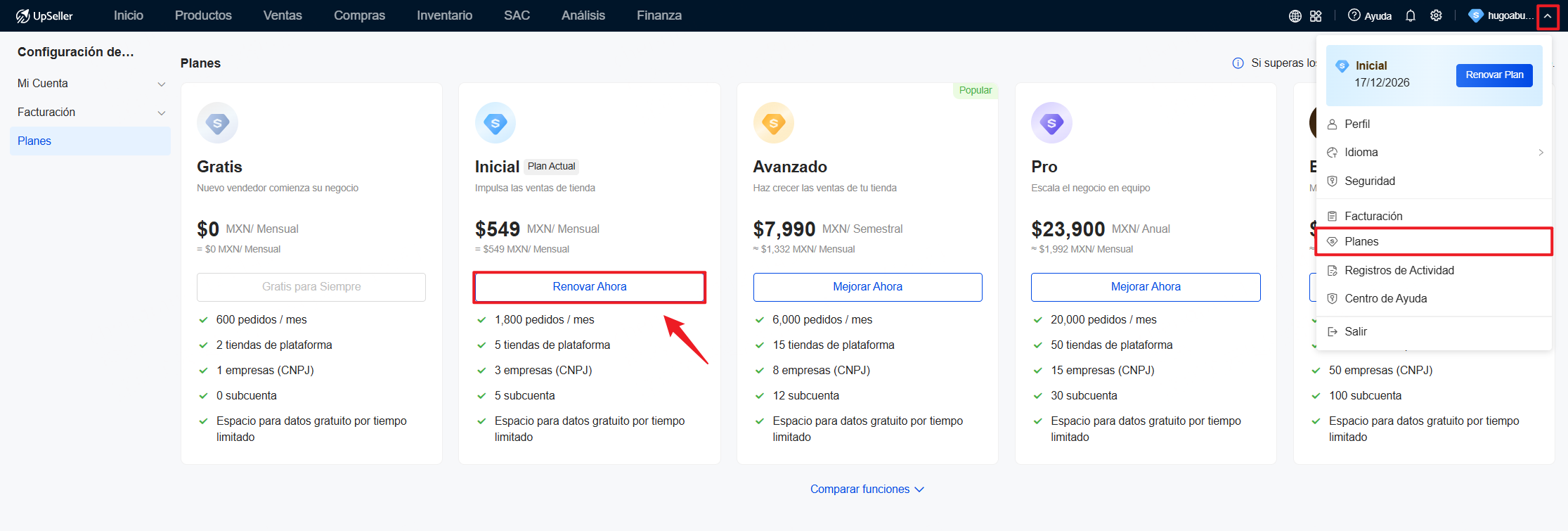Open the apps grid icon
The width and height of the screenshot is (1568, 531).
click(1316, 15)
